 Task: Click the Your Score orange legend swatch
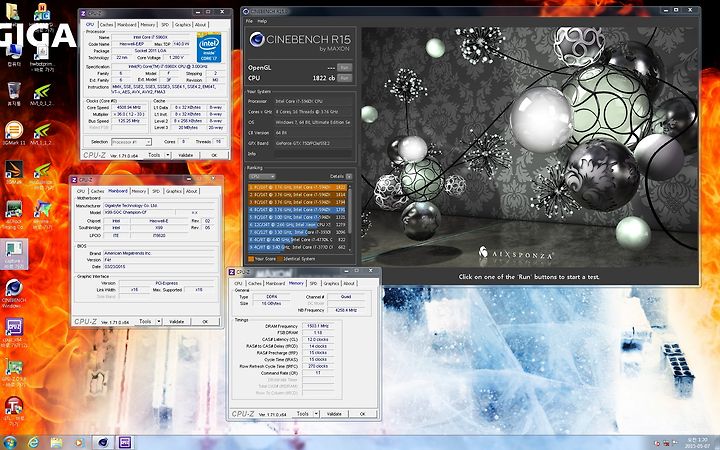(251, 259)
